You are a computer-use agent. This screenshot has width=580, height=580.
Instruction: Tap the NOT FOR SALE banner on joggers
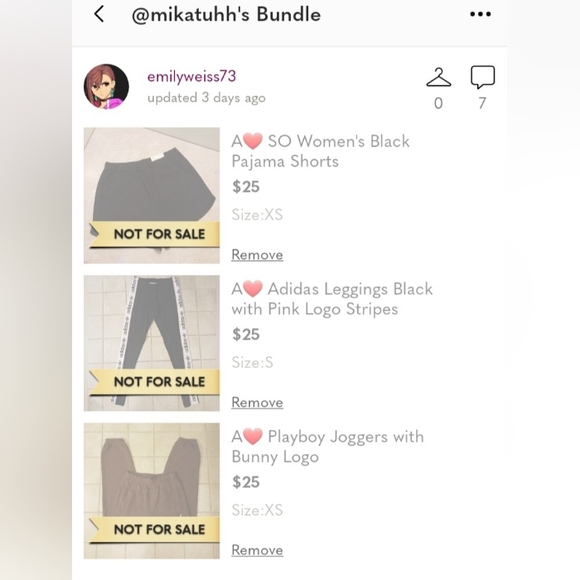click(x=155, y=529)
